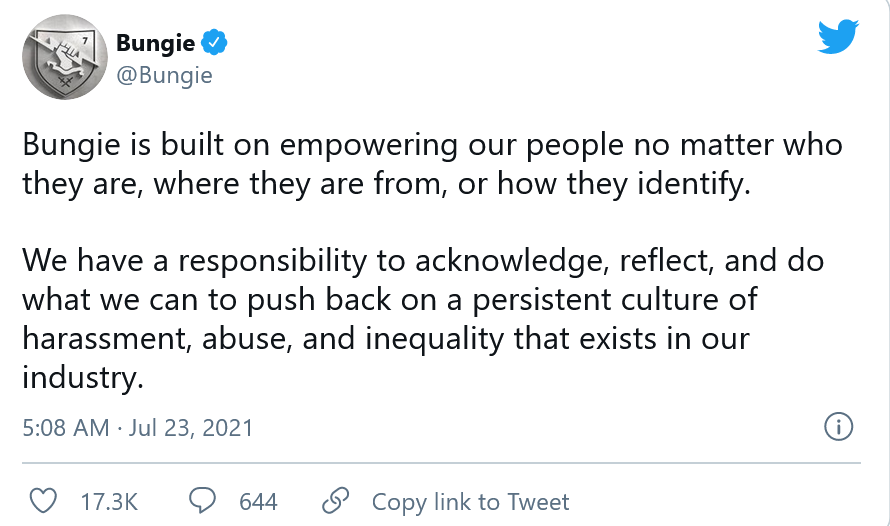Screen dimensions: 890x526
Task: Open the Twitter info icon
Action: (838, 428)
